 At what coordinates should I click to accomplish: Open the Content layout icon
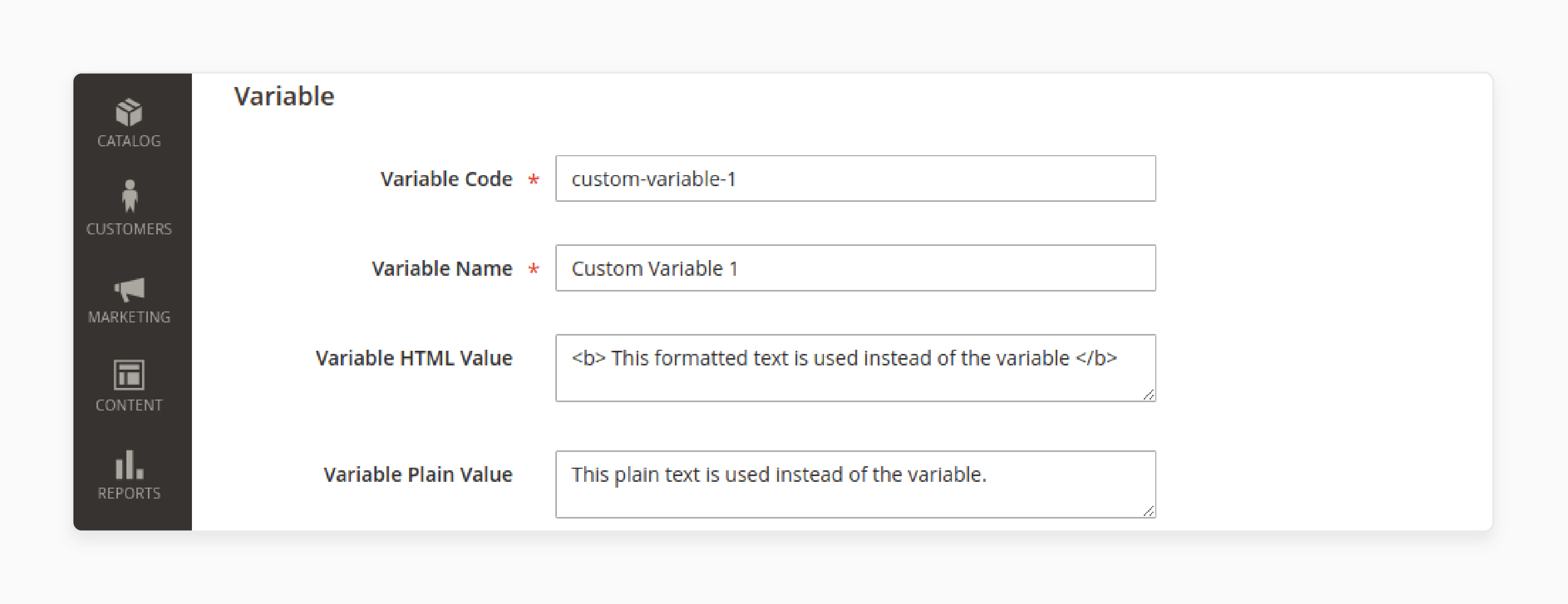click(x=129, y=374)
